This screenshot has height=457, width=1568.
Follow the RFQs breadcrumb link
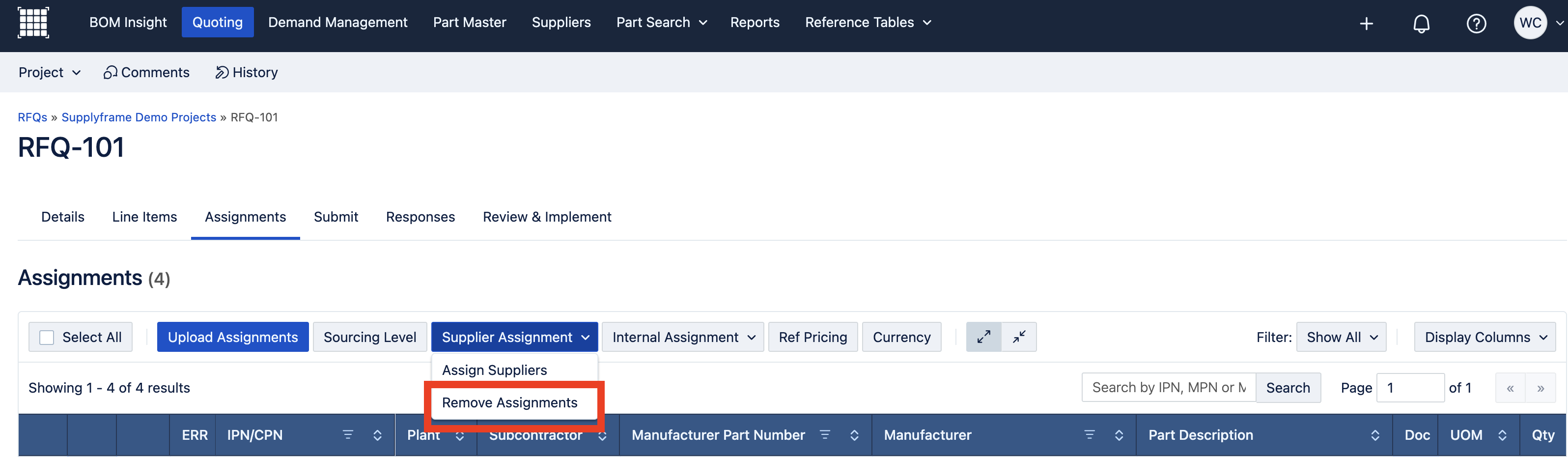pyautogui.click(x=32, y=117)
